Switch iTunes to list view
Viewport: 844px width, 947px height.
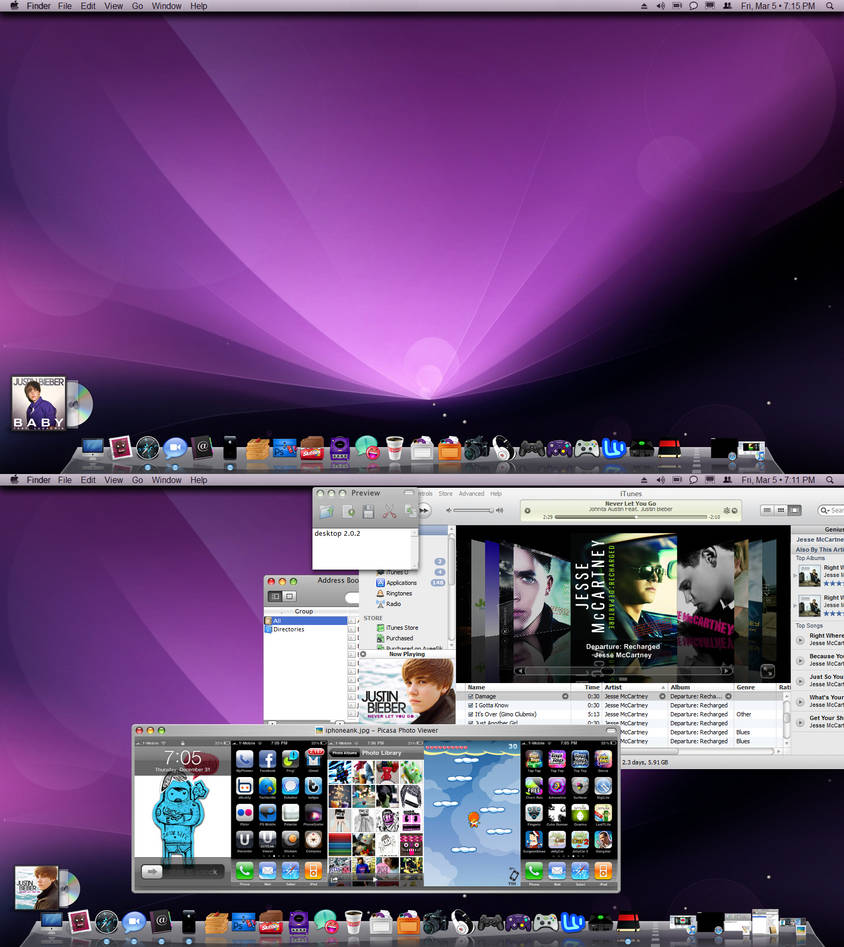click(x=767, y=510)
